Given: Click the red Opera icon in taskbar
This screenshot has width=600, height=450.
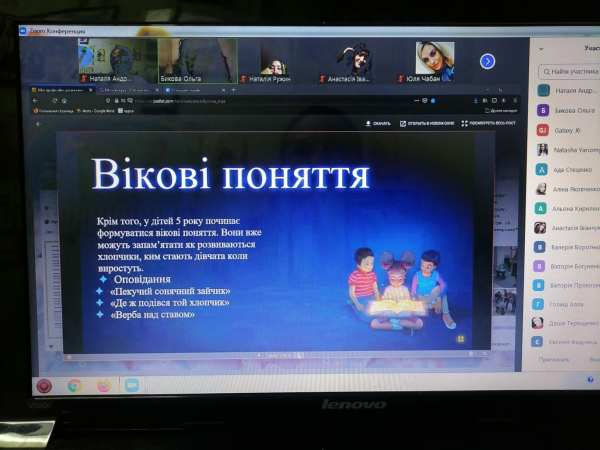Looking at the screenshot, I should point(44,385).
